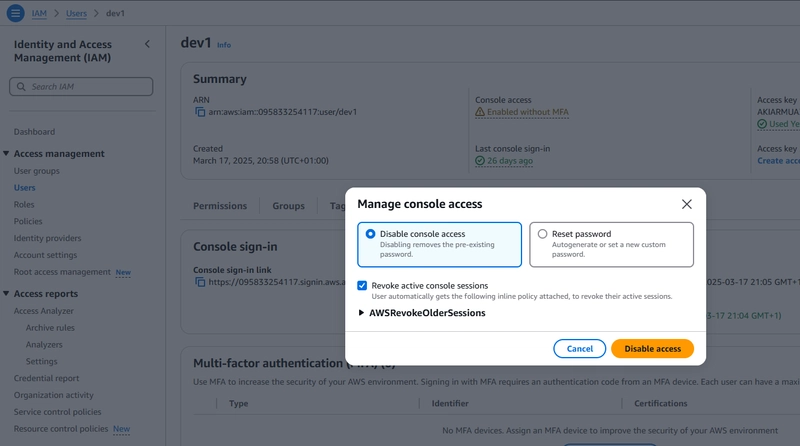This screenshot has height=446, width=800.
Task: Uncheck Revoke active console sessions checkbox
Action: pos(362,286)
